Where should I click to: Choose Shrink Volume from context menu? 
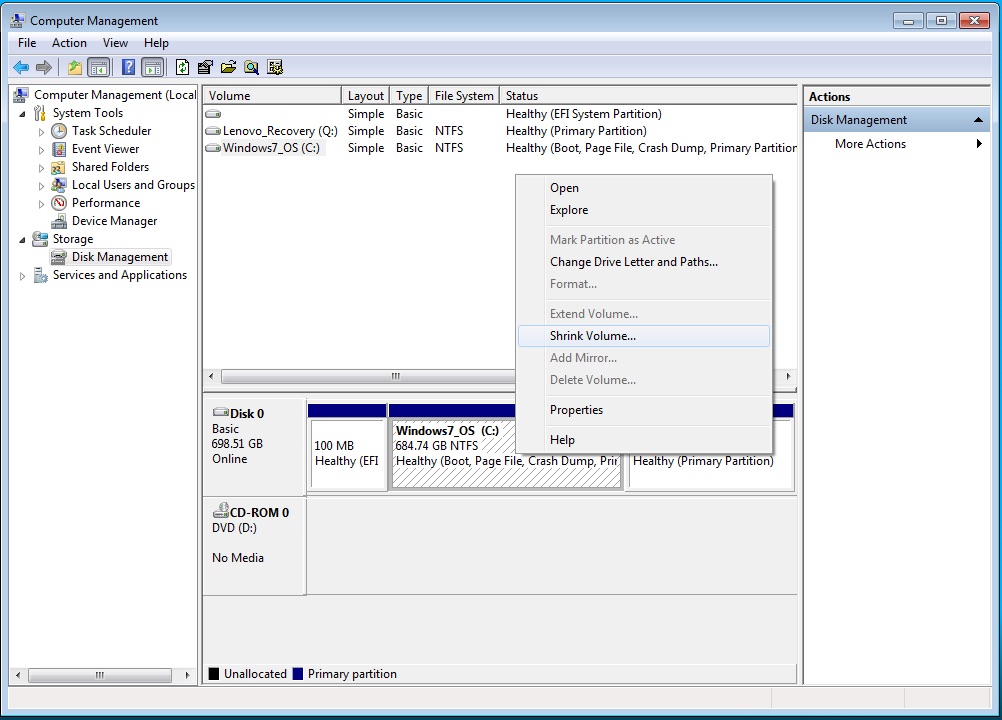point(644,336)
